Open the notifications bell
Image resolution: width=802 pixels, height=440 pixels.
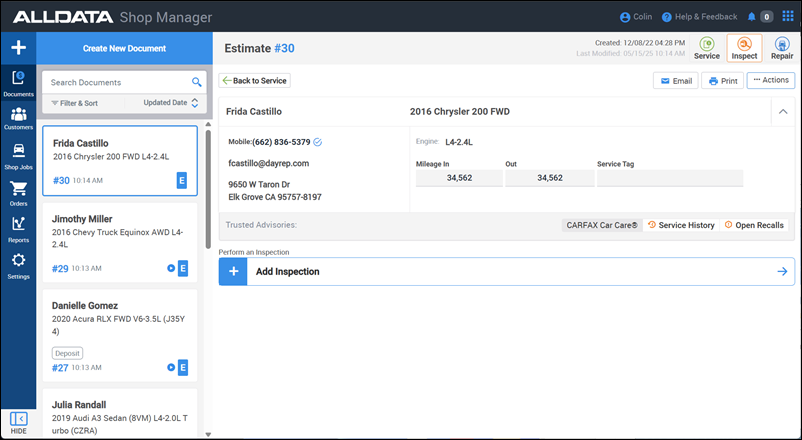coord(751,17)
